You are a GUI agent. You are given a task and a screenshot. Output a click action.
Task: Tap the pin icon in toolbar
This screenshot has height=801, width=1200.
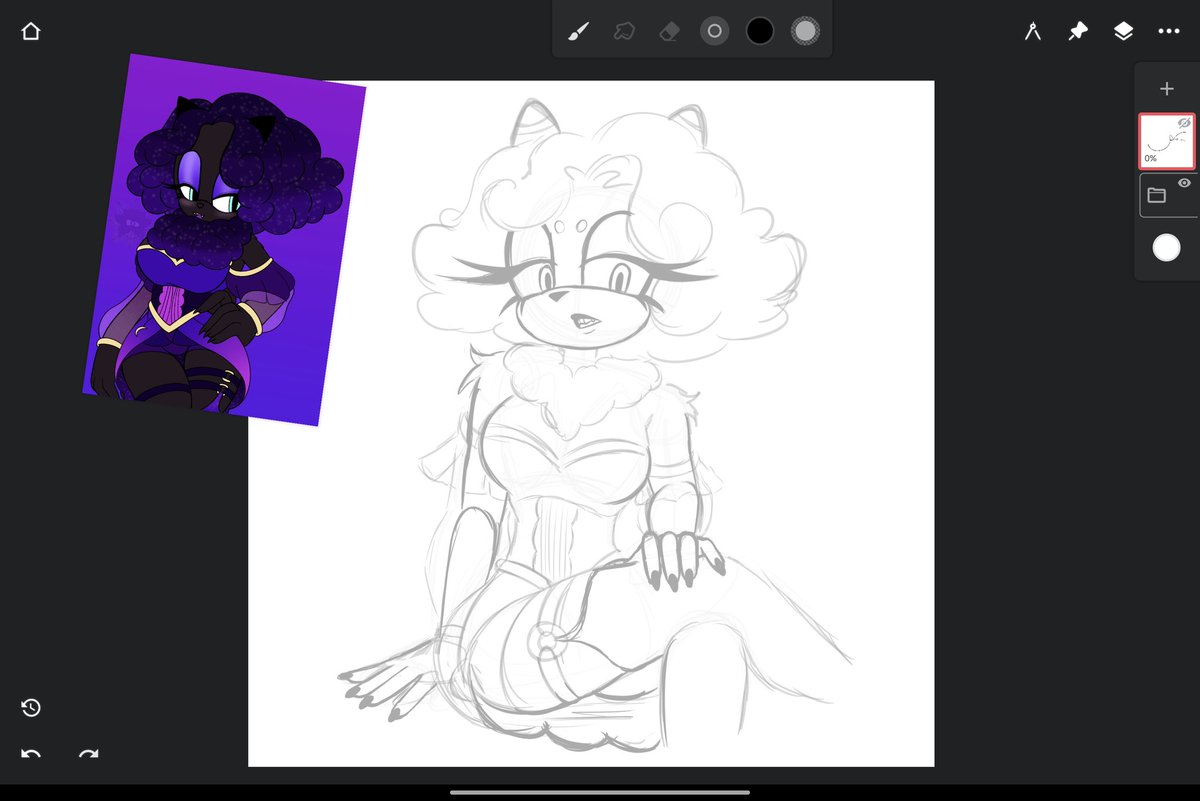click(1078, 31)
